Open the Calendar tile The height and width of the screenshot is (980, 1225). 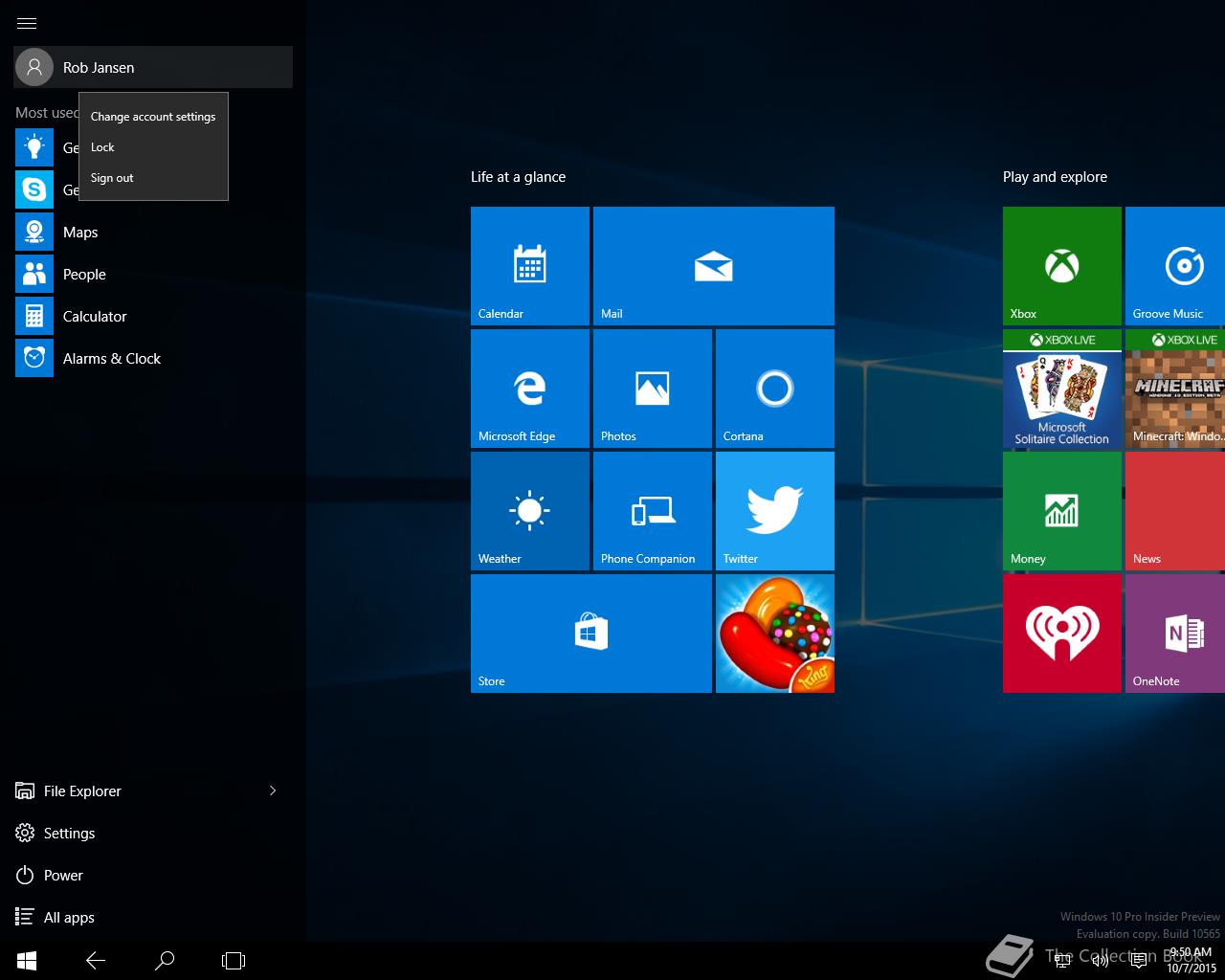click(x=530, y=266)
